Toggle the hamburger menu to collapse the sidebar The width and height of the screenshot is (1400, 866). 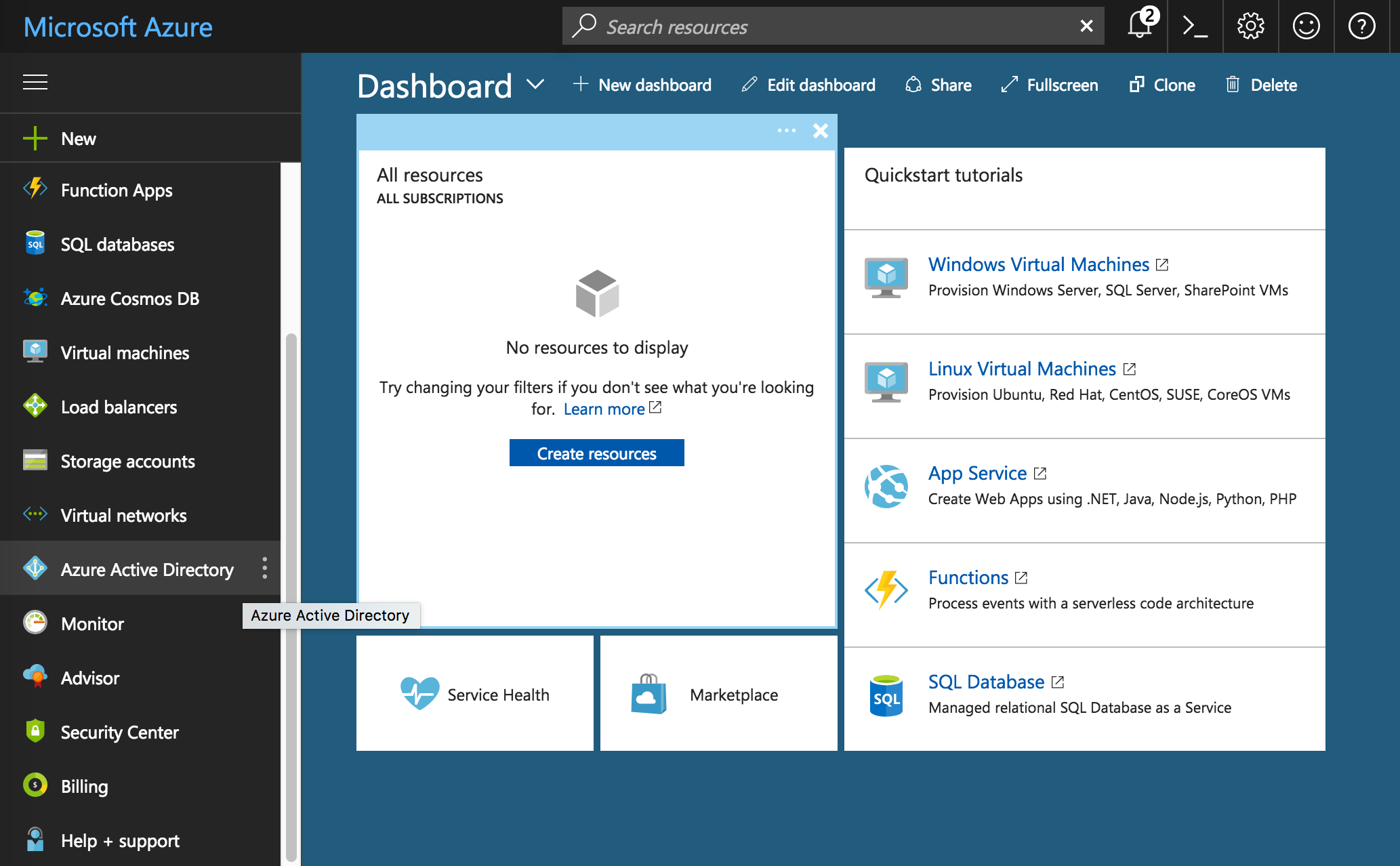tap(35, 83)
